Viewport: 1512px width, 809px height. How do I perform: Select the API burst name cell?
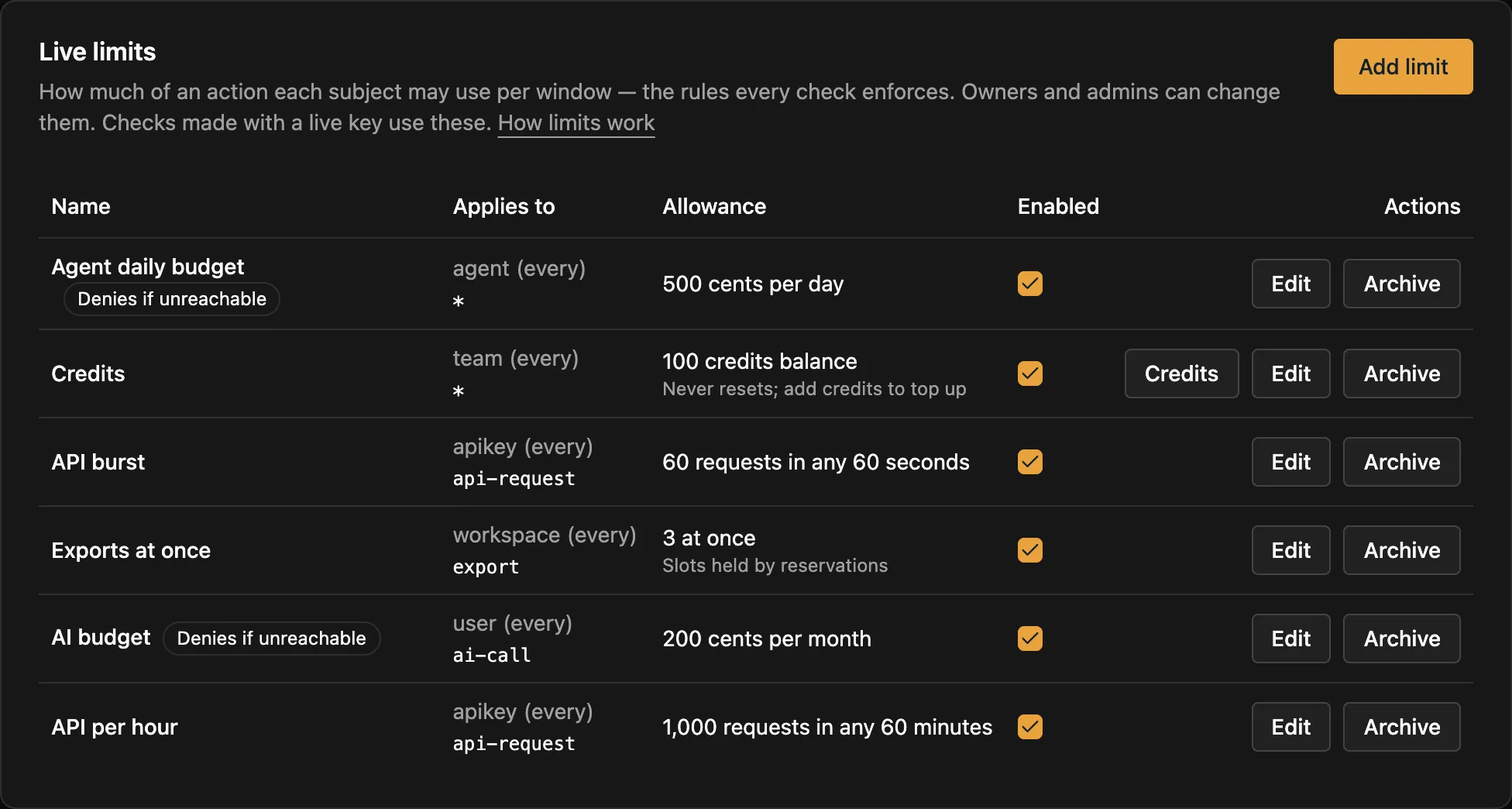click(98, 462)
